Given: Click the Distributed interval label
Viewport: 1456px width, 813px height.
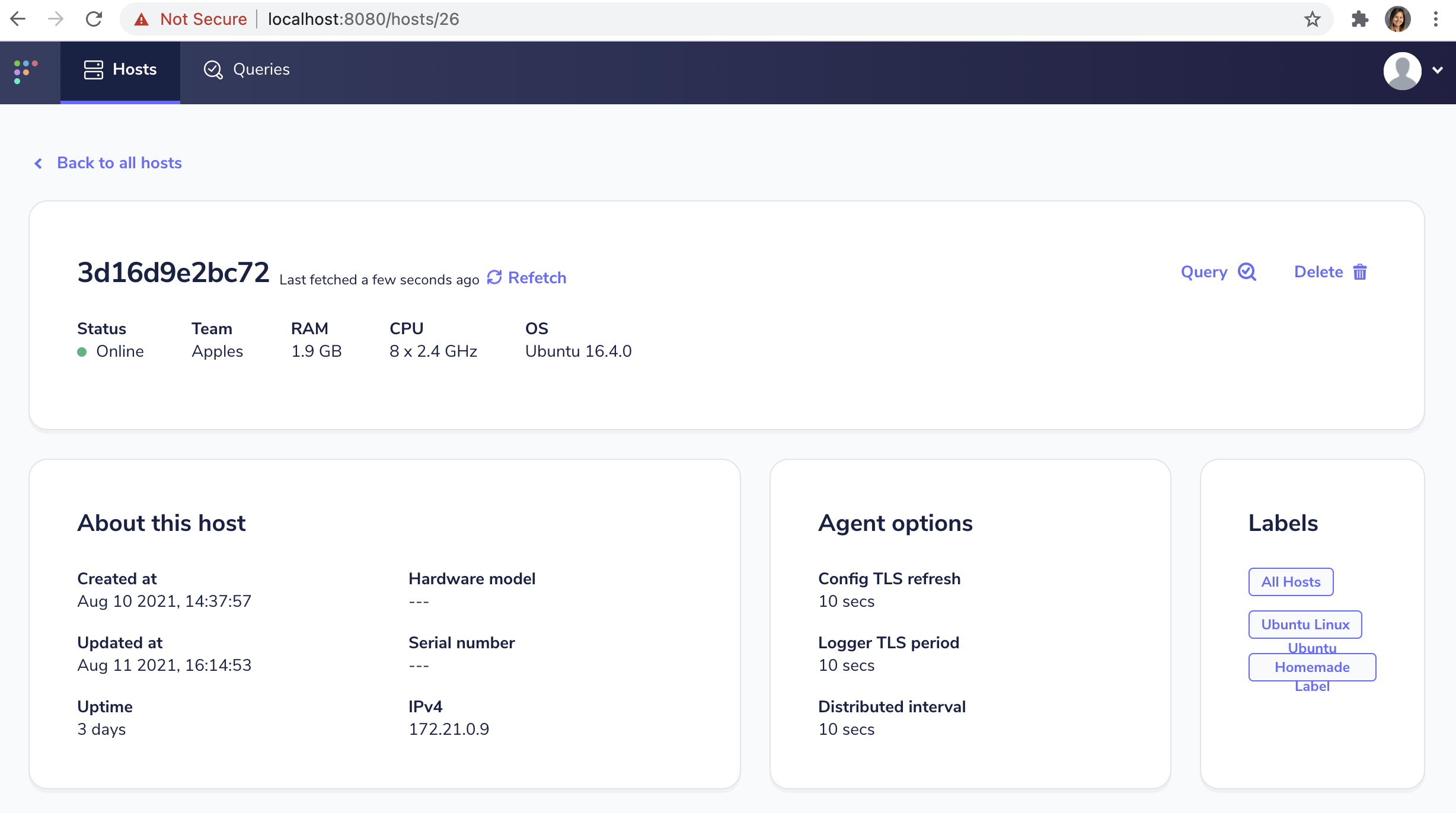Looking at the screenshot, I should [892, 707].
